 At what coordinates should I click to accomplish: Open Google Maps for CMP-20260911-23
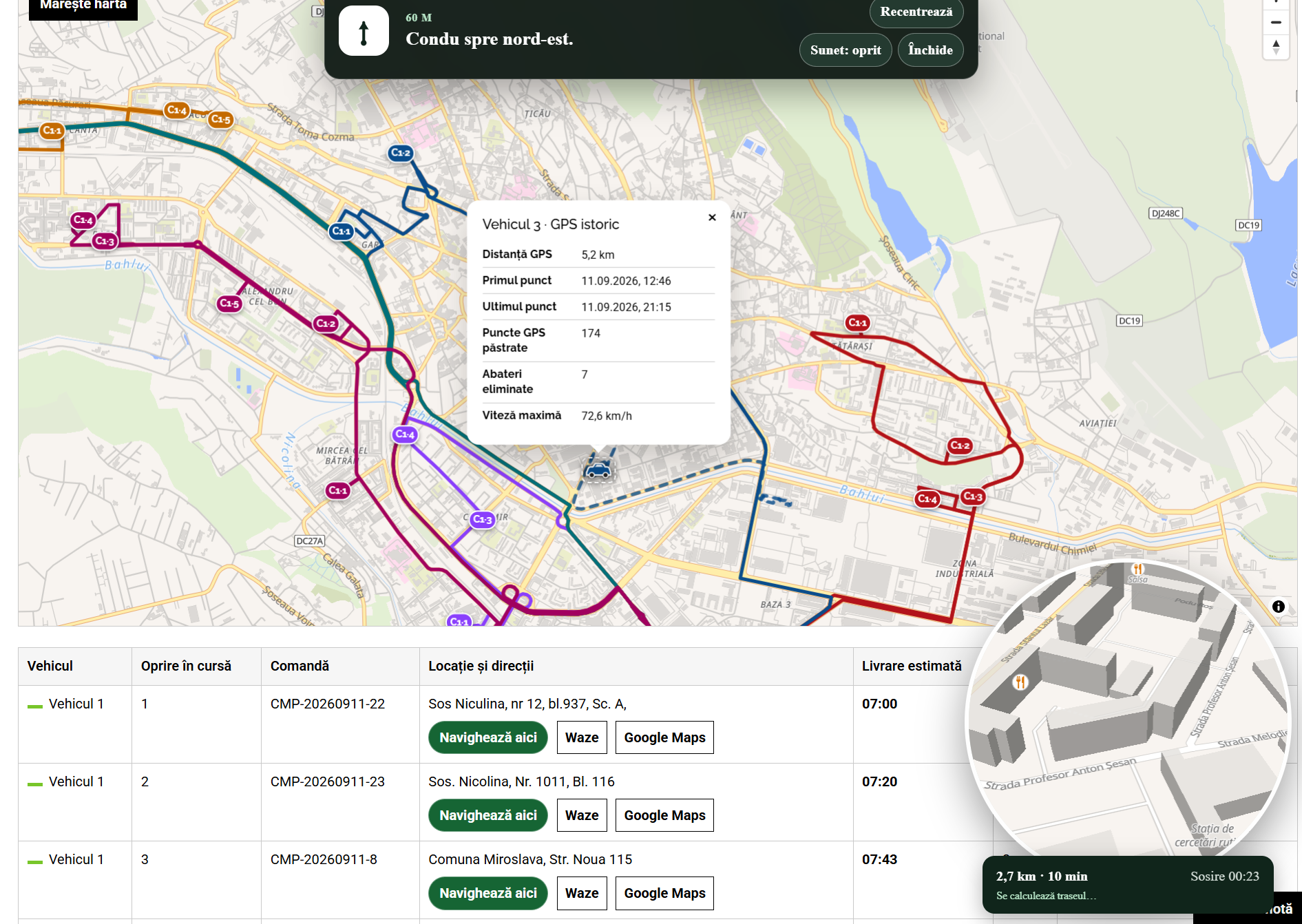click(x=664, y=815)
